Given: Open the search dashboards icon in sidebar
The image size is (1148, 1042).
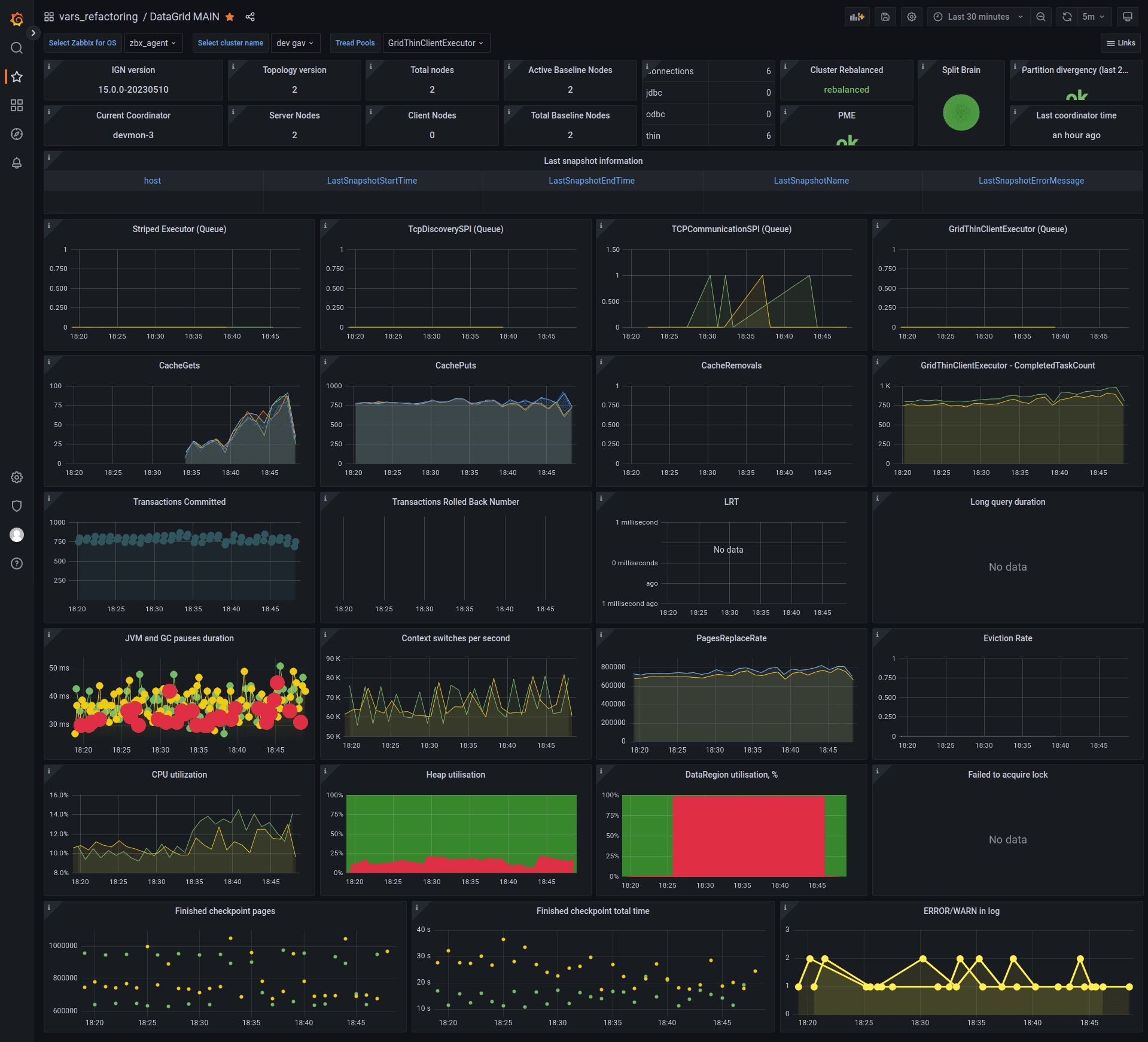Looking at the screenshot, I should (17, 48).
